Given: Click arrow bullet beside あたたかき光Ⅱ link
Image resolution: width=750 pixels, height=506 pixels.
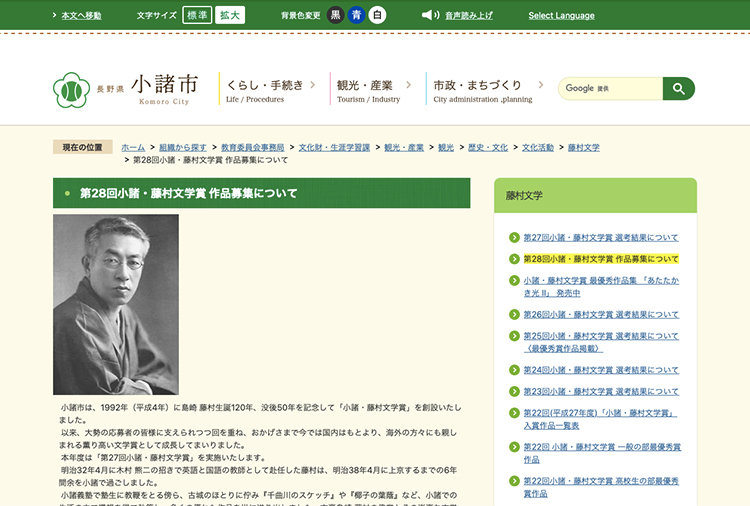Looking at the screenshot, I should pos(514,280).
